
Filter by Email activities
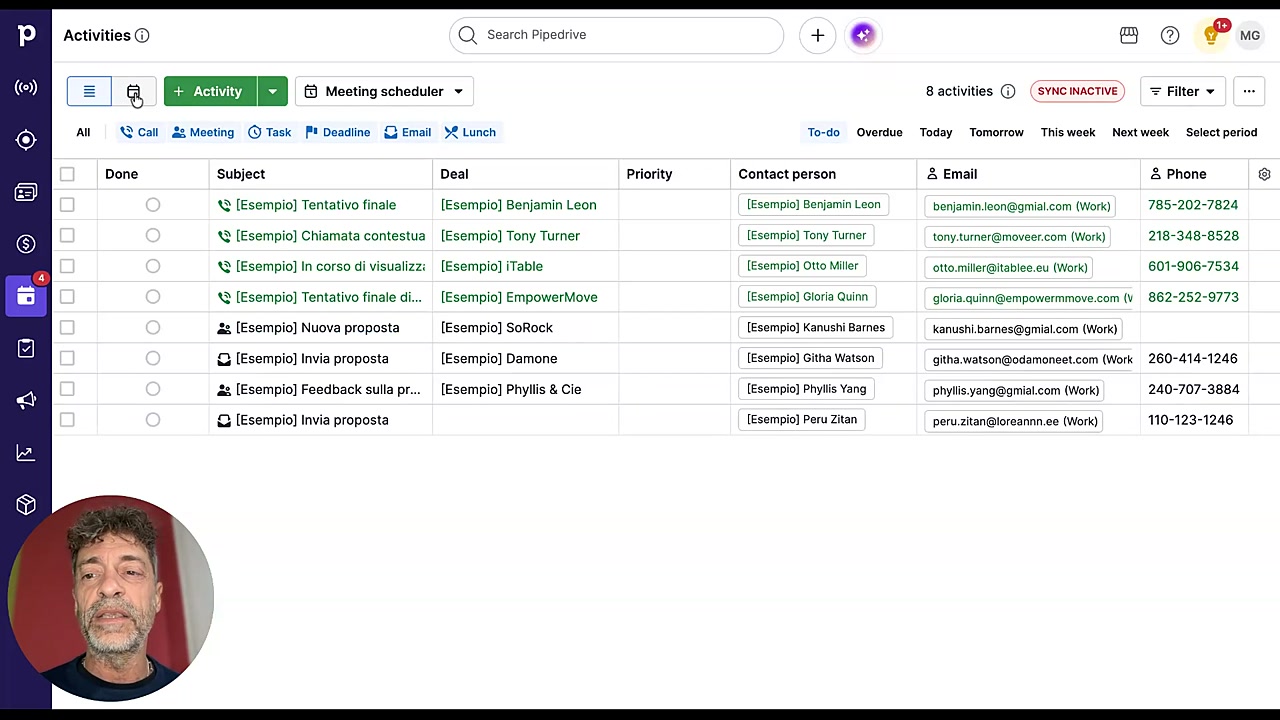(x=408, y=132)
